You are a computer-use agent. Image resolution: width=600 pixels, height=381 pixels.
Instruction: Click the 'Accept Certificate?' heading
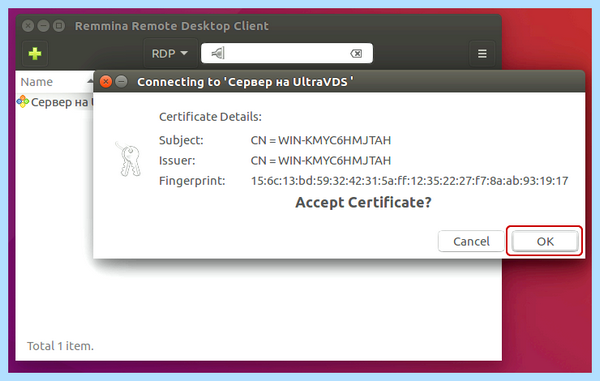click(x=363, y=202)
